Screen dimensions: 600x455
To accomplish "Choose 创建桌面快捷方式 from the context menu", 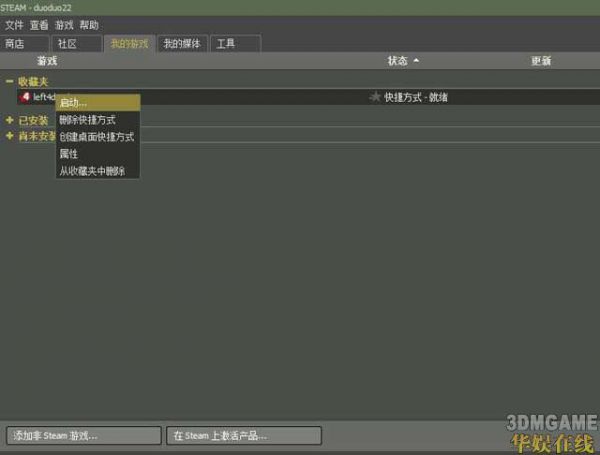I will (98, 137).
